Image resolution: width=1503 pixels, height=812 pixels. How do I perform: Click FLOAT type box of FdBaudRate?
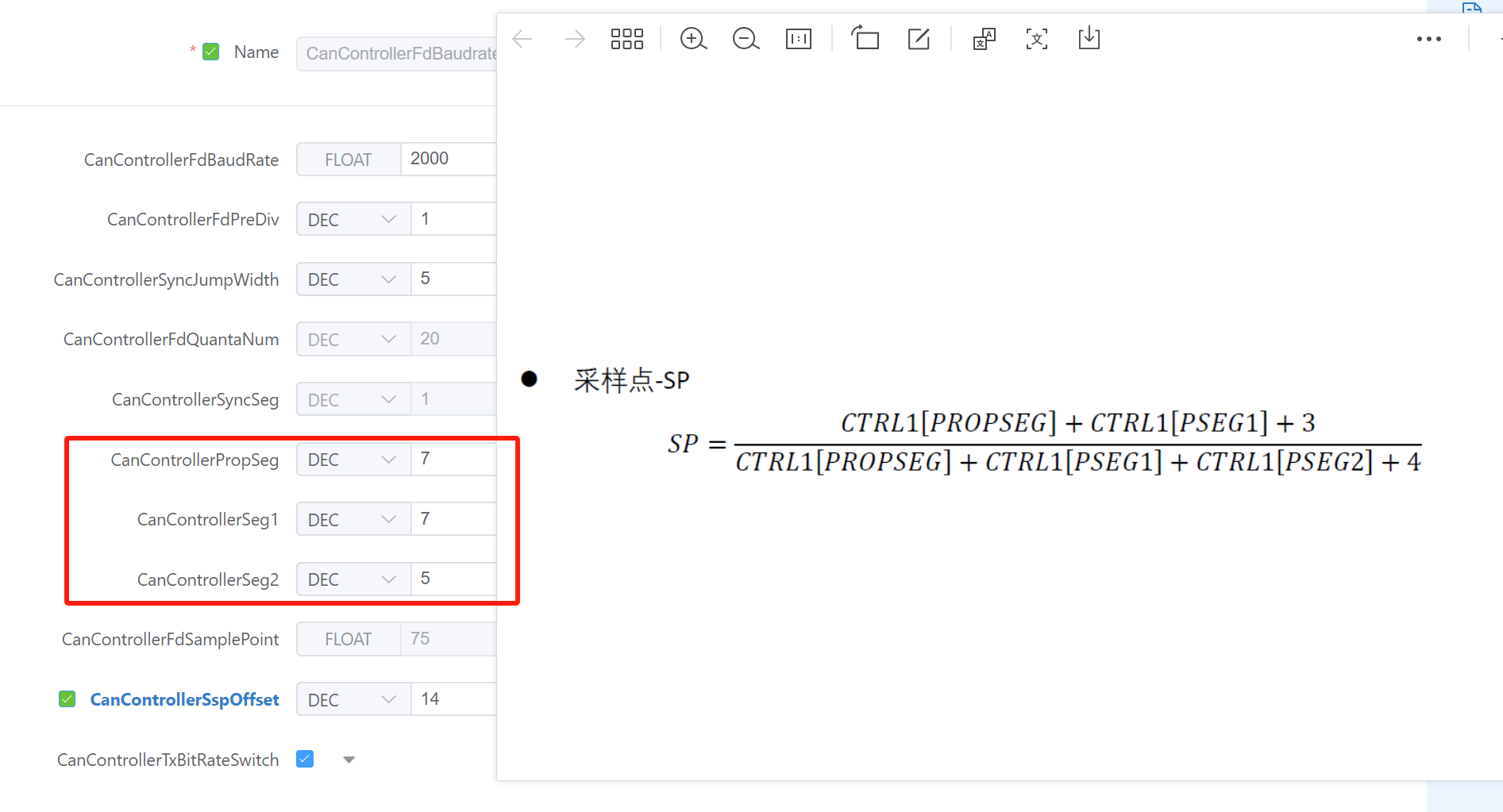click(x=349, y=160)
